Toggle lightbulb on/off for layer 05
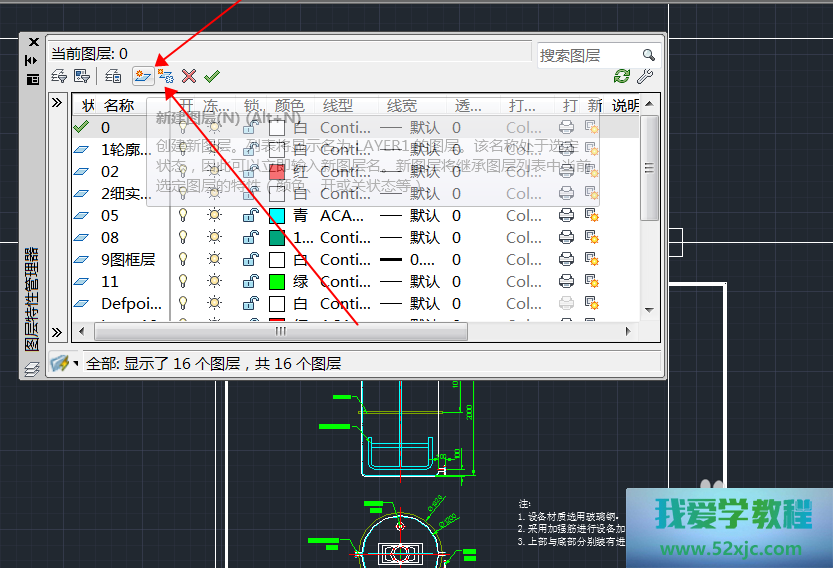This screenshot has height=568, width=833. 183,216
